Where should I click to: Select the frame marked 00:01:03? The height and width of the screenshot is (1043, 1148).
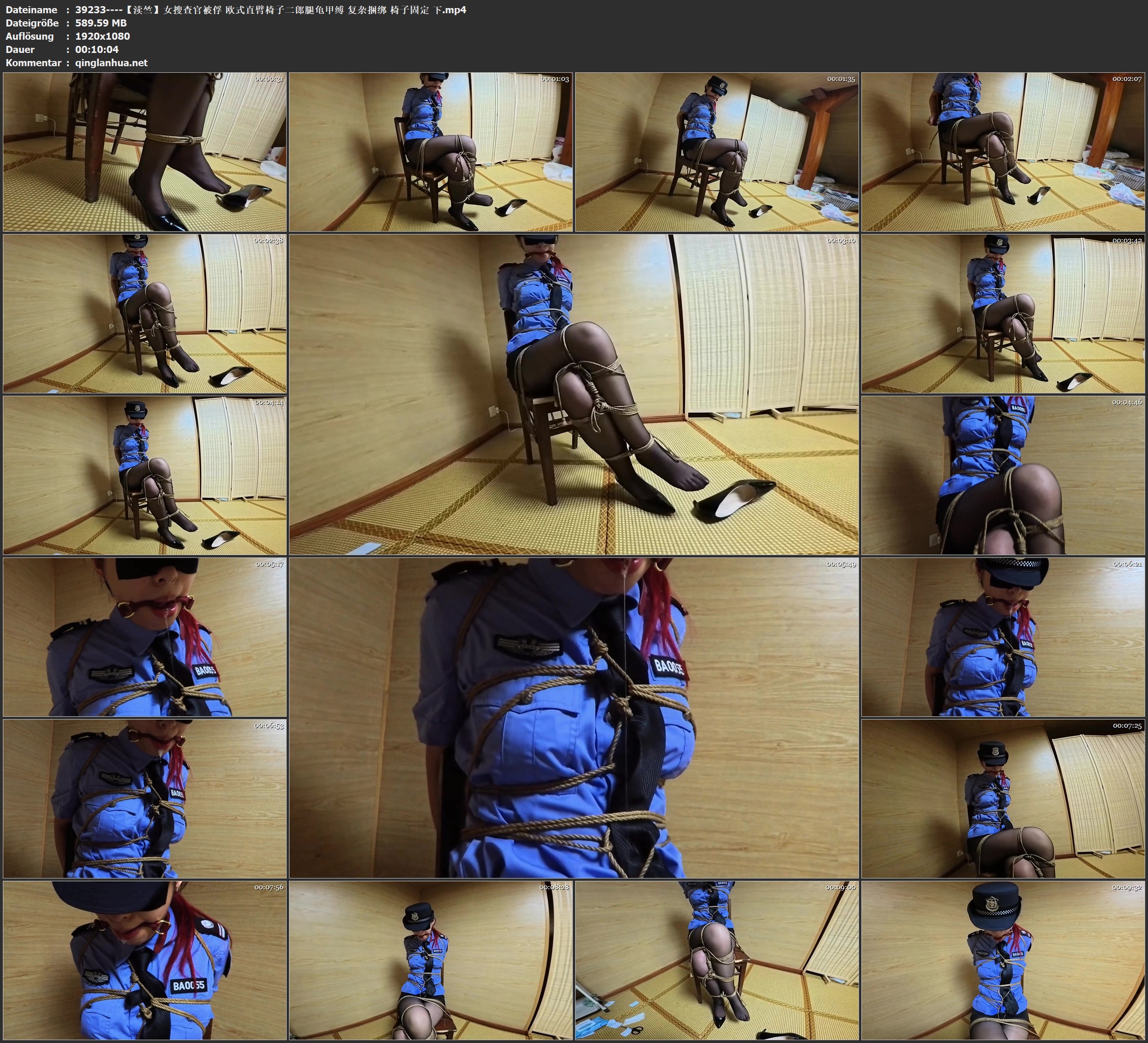coord(430,151)
